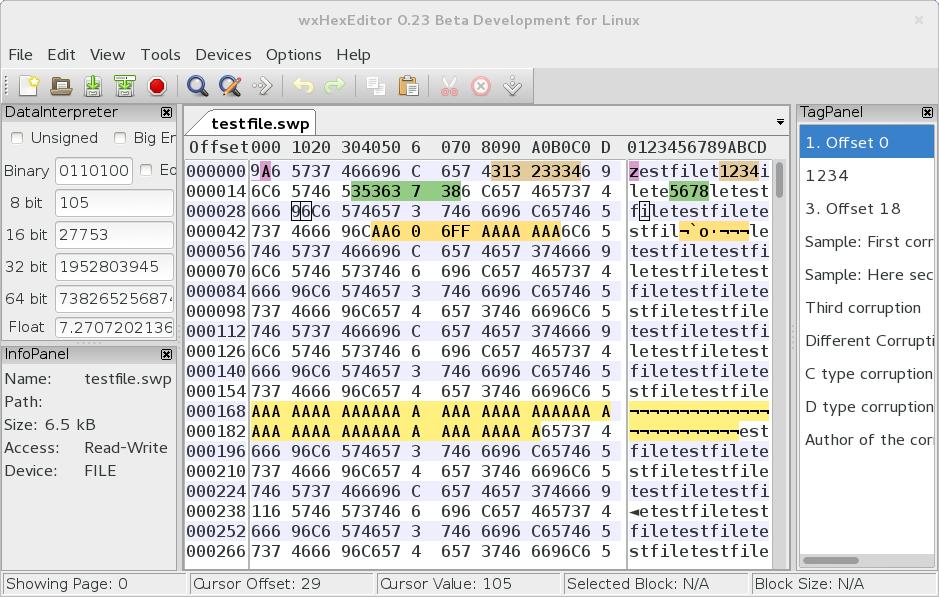This screenshot has width=939, height=597.
Task: Select tag 'D type corruption'
Action: click(866, 407)
